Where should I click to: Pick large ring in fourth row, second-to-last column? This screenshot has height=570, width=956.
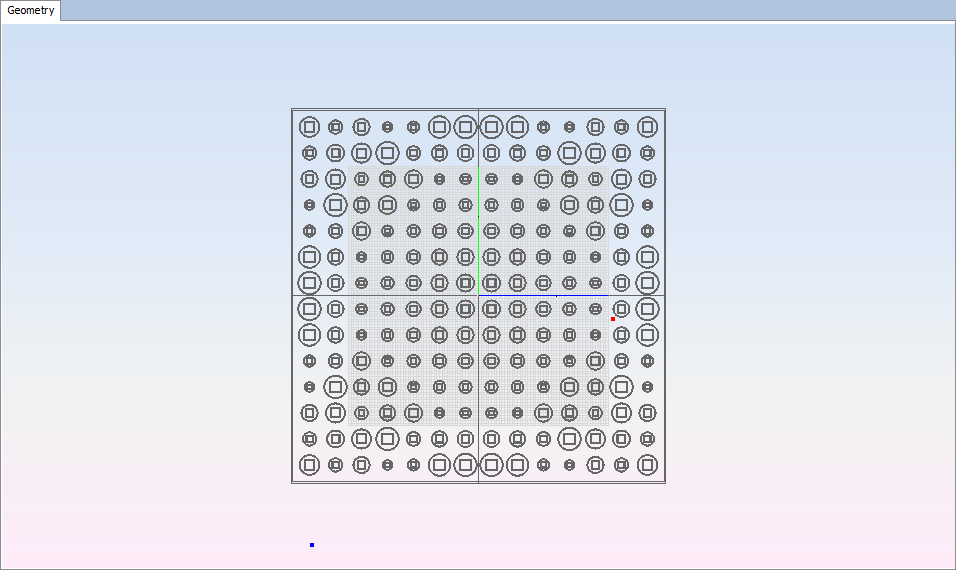[x=621, y=205]
